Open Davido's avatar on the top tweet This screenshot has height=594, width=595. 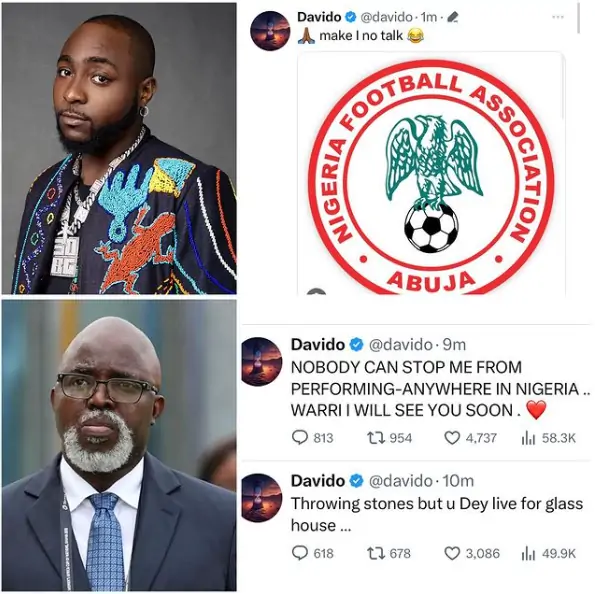point(270,31)
